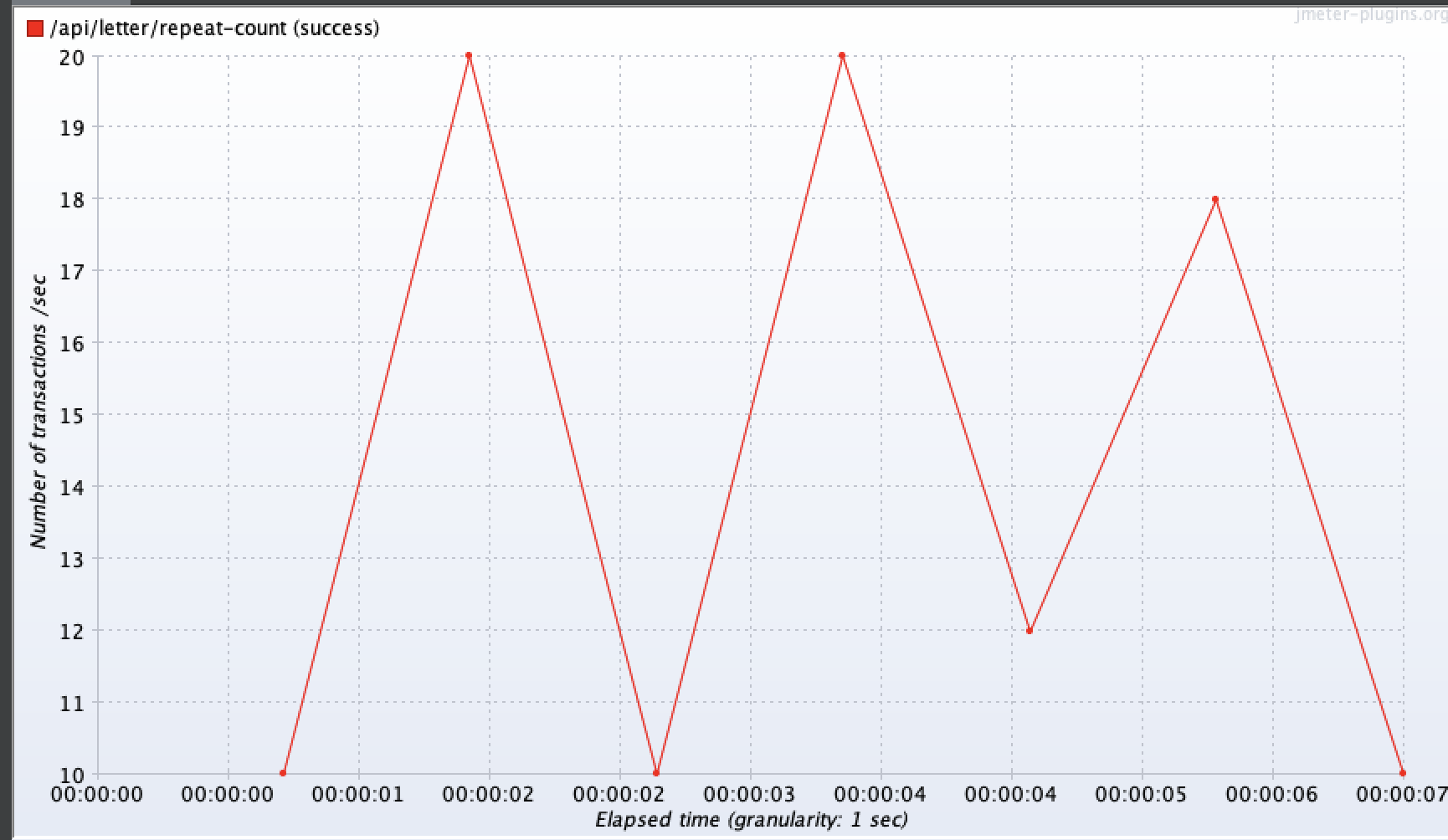Click the y-axis label 17
1448x840 pixels.
click(x=72, y=272)
